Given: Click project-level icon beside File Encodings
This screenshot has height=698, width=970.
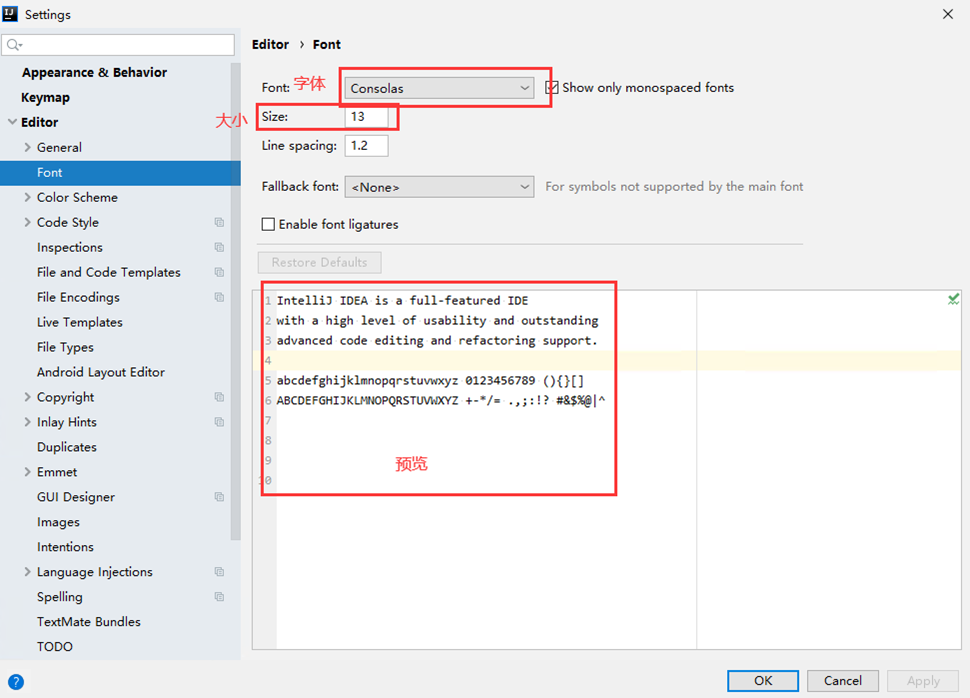Looking at the screenshot, I should tap(219, 297).
